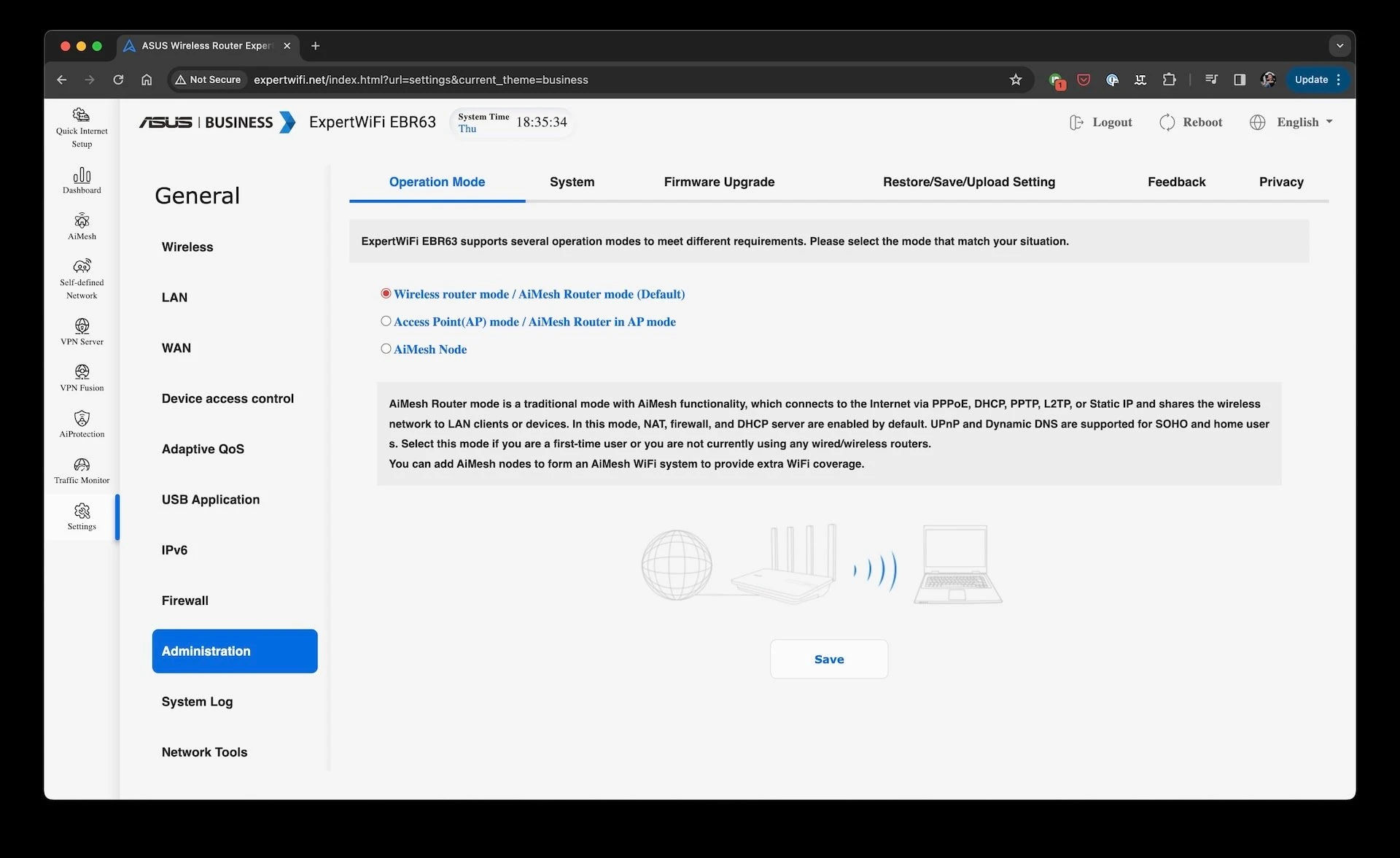Switch to the Operation Mode tab
The image size is (1400, 858).
(x=437, y=182)
